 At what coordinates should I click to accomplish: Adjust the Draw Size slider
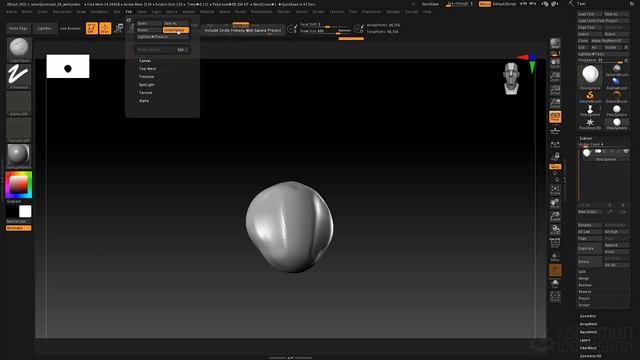325,31
